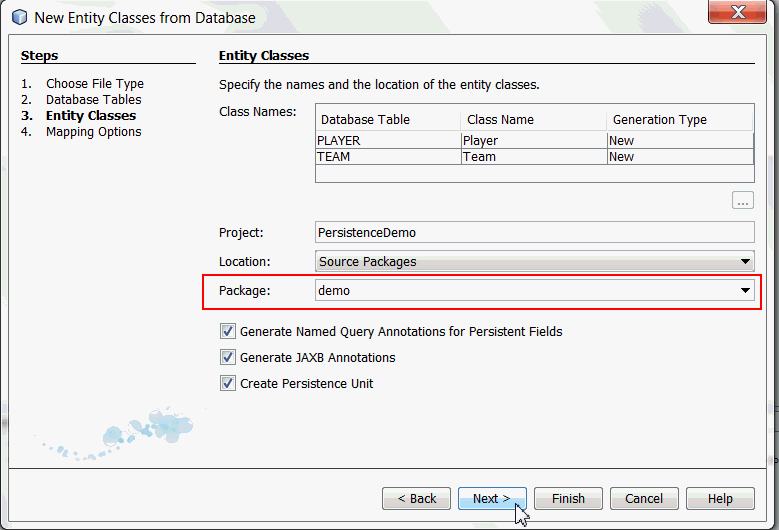Click the ellipsis browse button under the table
The image size is (779, 530).
click(x=742, y=201)
